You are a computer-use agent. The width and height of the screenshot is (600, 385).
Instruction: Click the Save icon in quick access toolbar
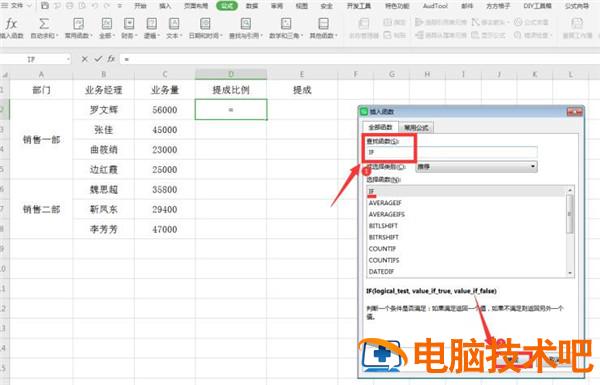(45, 6)
